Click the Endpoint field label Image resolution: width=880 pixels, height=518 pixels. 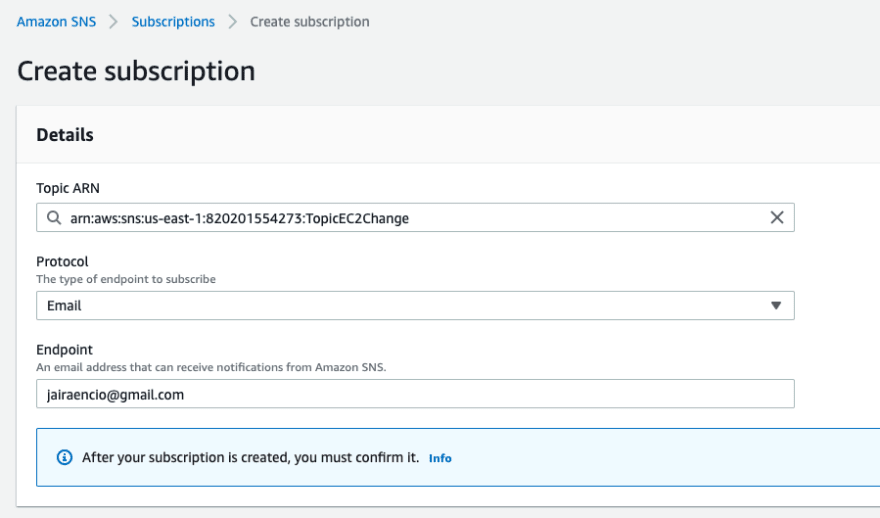(65, 350)
